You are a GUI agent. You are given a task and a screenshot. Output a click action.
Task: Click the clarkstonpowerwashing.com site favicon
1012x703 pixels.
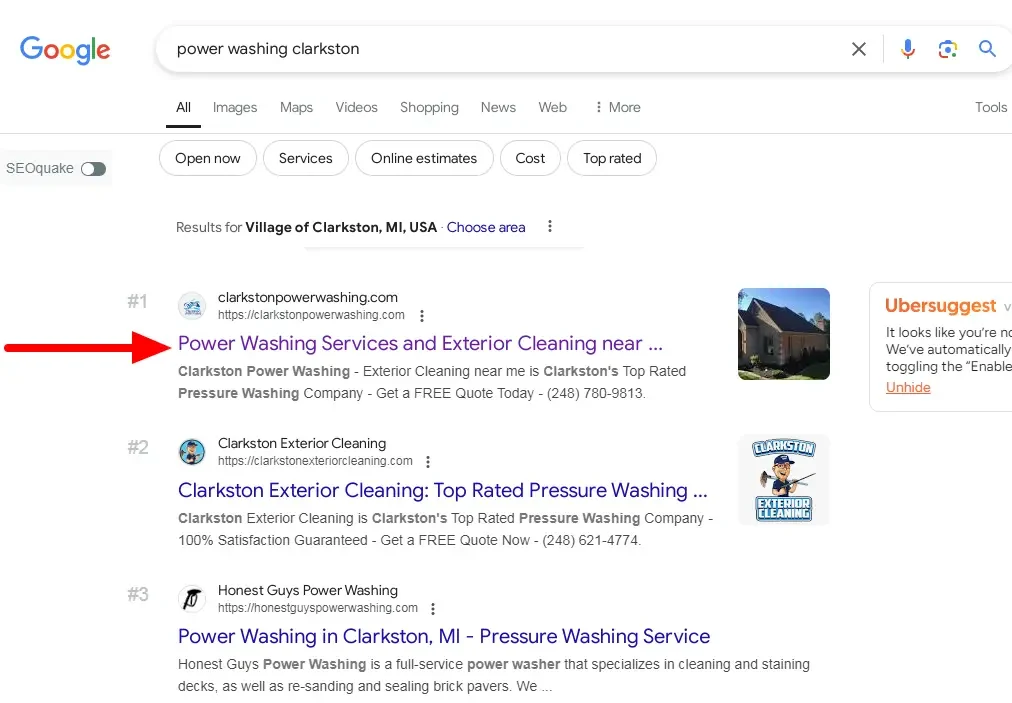pos(192,306)
